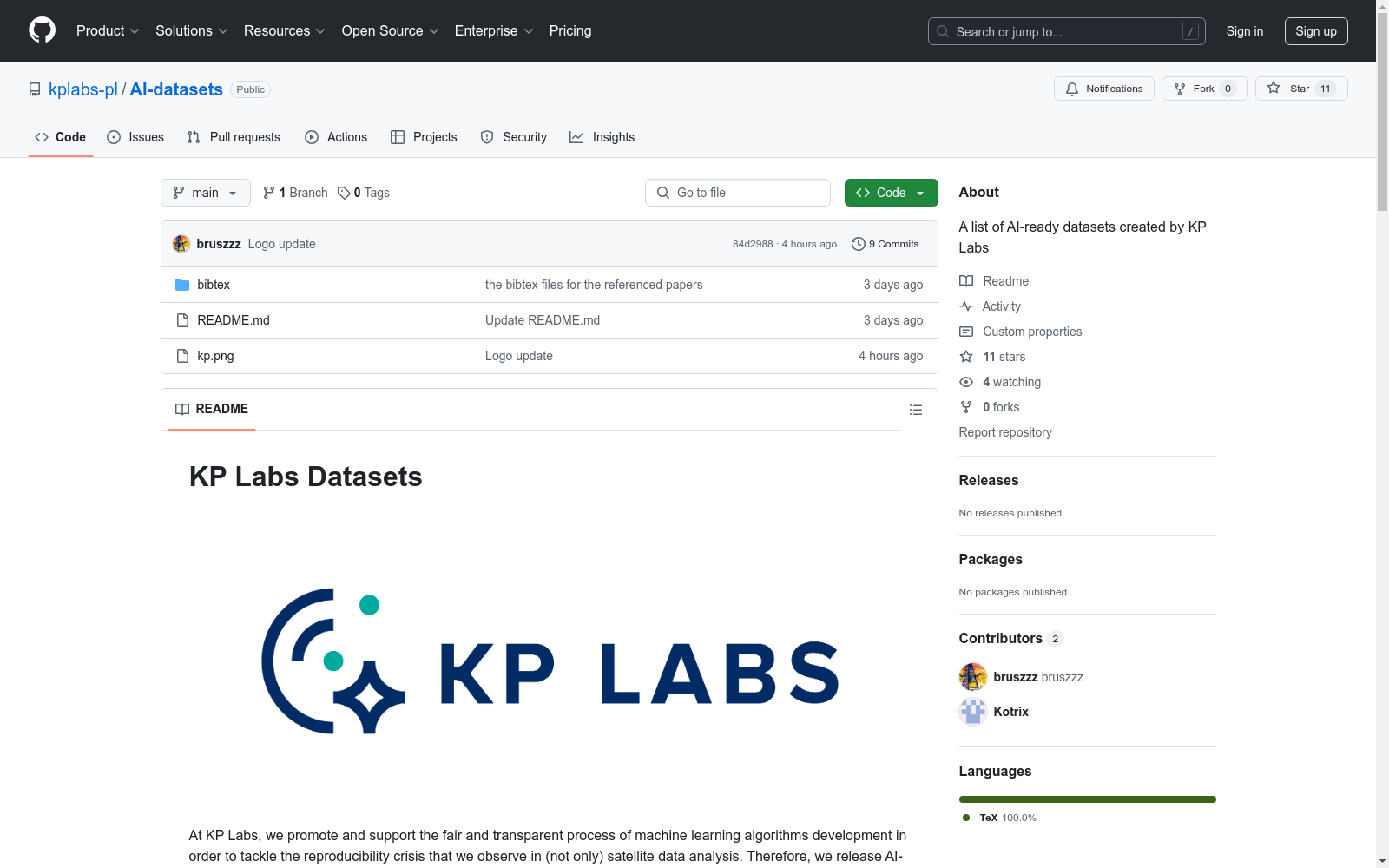Open the kplabs-pl organization link
1389x868 pixels.
tap(83, 89)
